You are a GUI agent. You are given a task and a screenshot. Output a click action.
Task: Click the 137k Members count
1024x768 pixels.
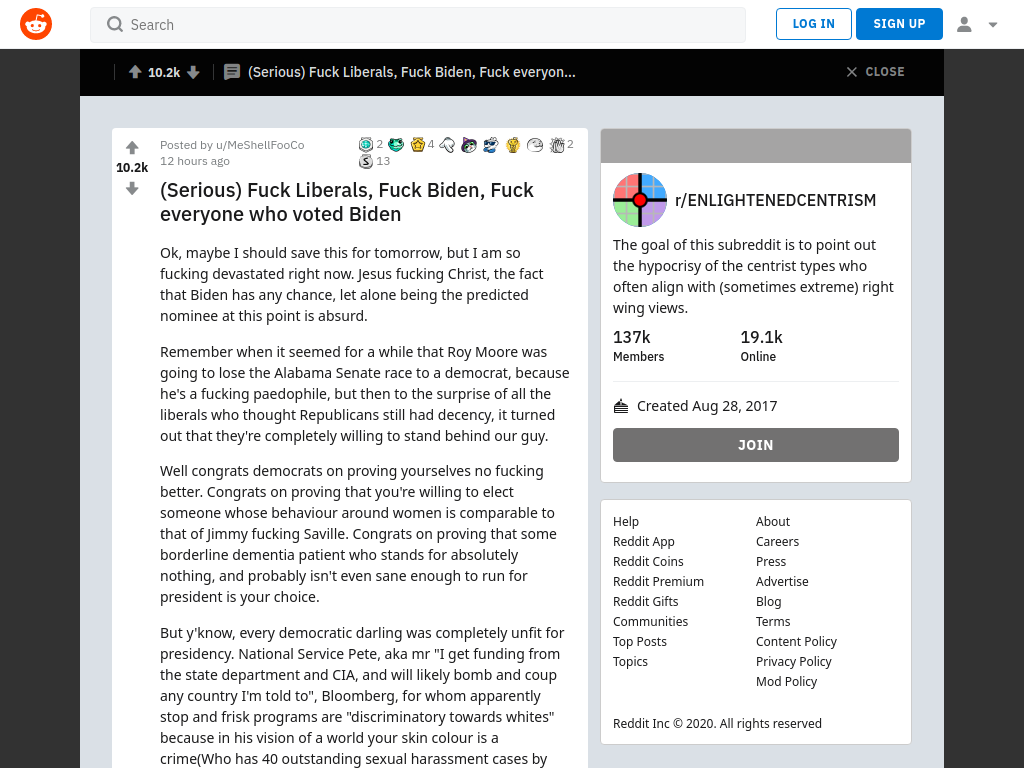point(638,345)
